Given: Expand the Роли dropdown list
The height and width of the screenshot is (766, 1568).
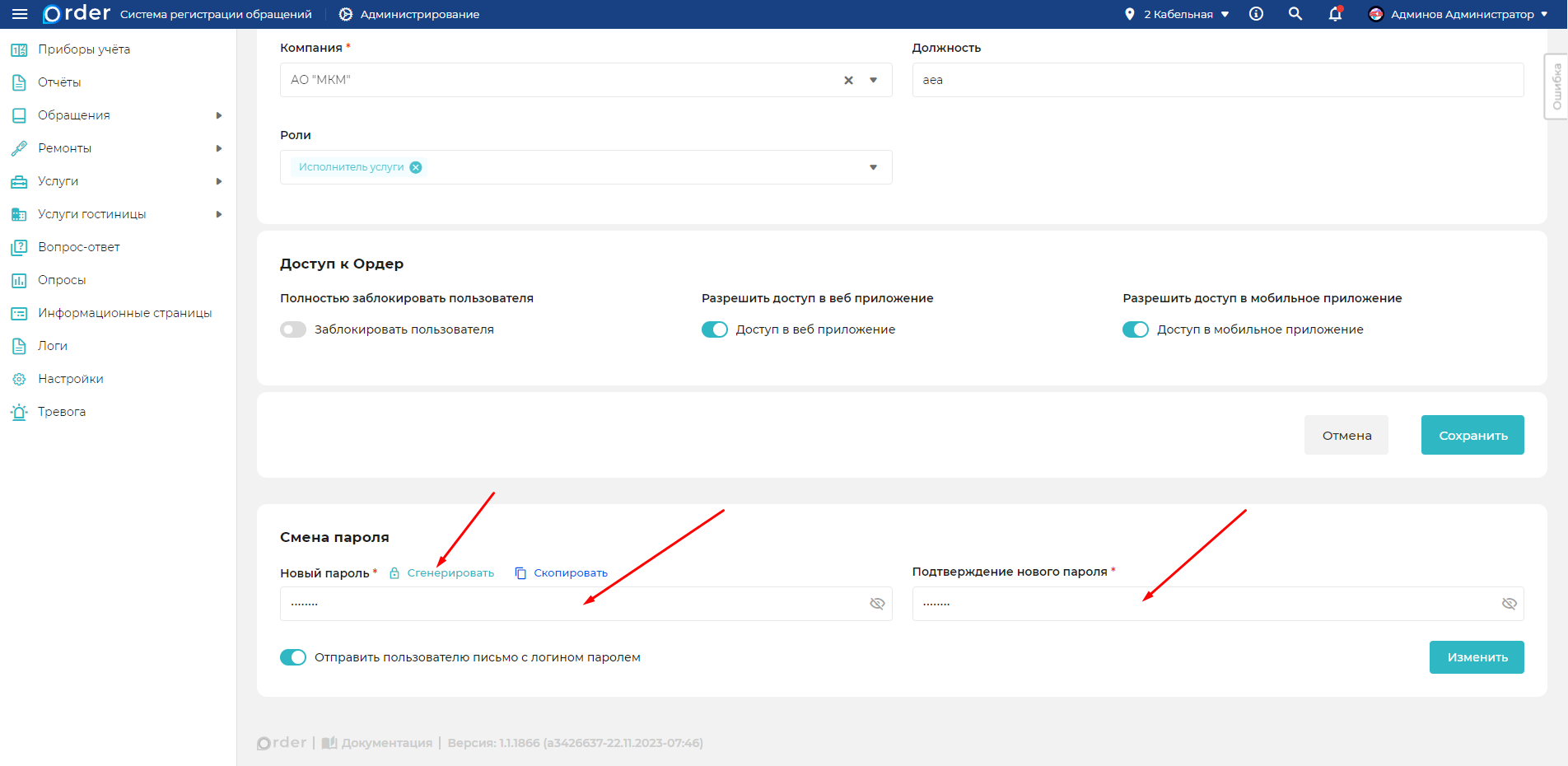Looking at the screenshot, I should coord(873,167).
